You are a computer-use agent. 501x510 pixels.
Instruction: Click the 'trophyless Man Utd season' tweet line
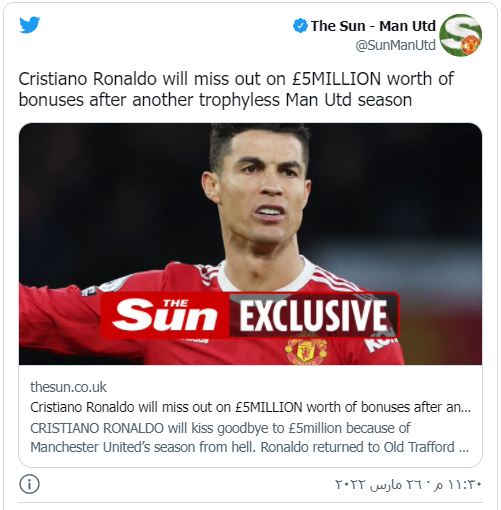click(216, 100)
